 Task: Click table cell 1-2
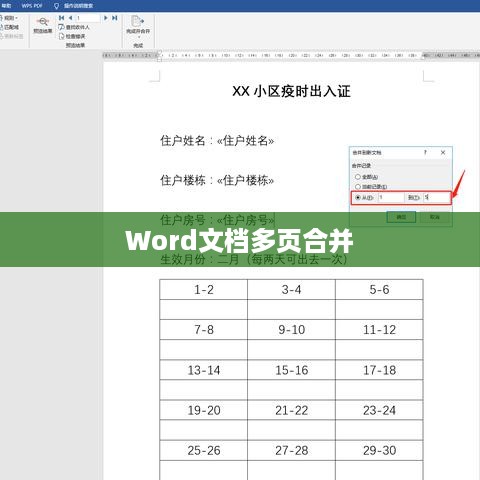(204, 290)
